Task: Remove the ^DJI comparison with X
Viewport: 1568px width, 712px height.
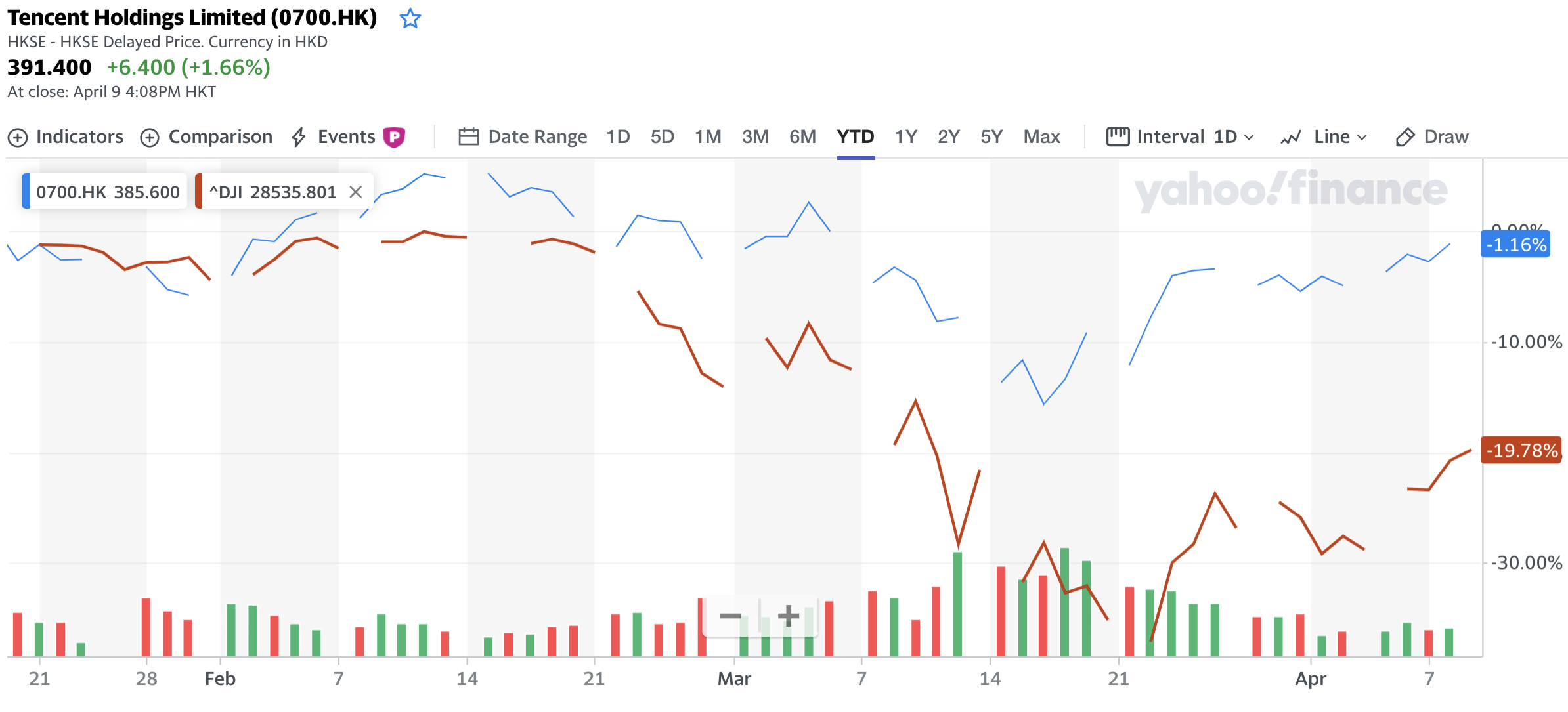Action: 355,192
